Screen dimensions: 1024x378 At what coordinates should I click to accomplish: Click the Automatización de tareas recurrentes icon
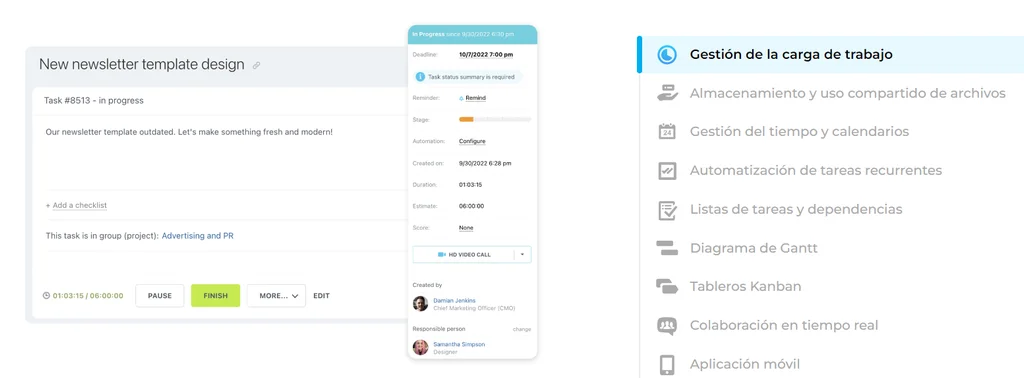coord(667,170)
